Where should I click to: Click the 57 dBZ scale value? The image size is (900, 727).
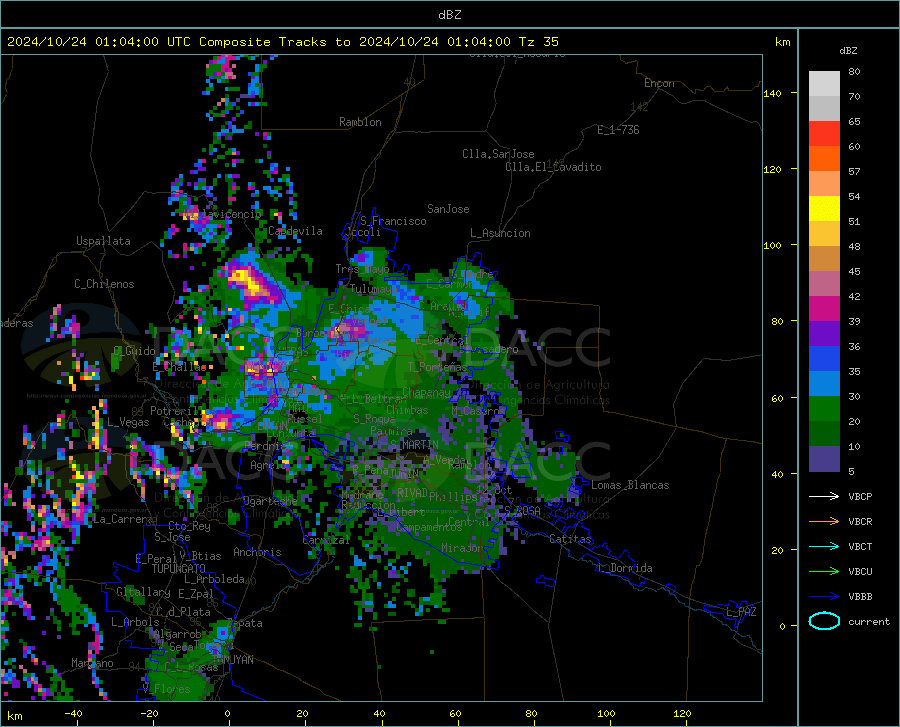click(854, 172)
